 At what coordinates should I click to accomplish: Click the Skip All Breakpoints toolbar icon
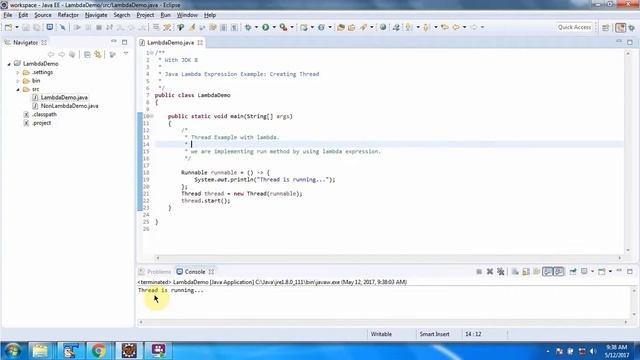point(62,27)
